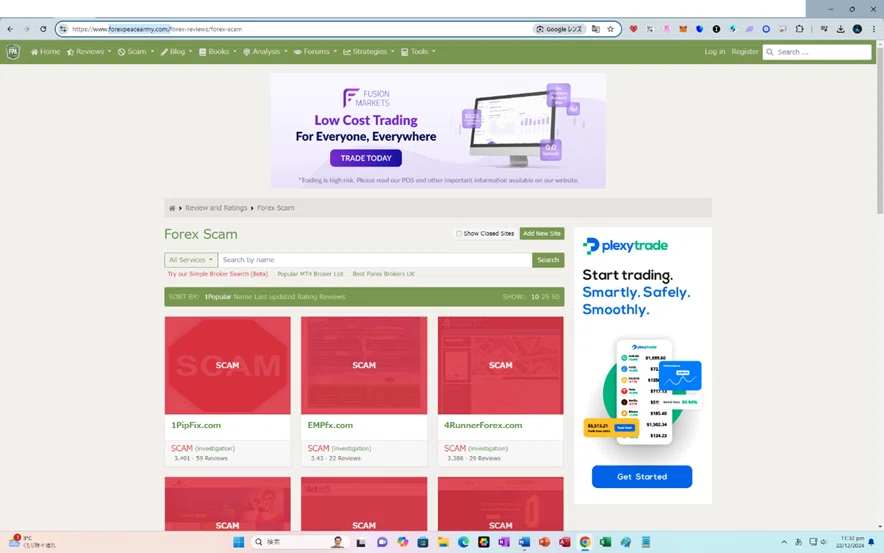Click the Google Lens button in address bar

(559, 29)
